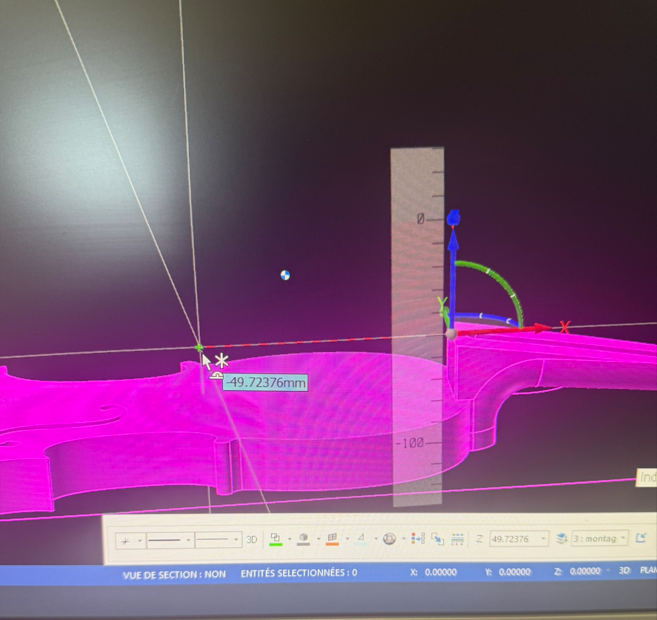
Task: Click the orange surface color swatch
Action: pyautogui.click(x=332, y=539)
